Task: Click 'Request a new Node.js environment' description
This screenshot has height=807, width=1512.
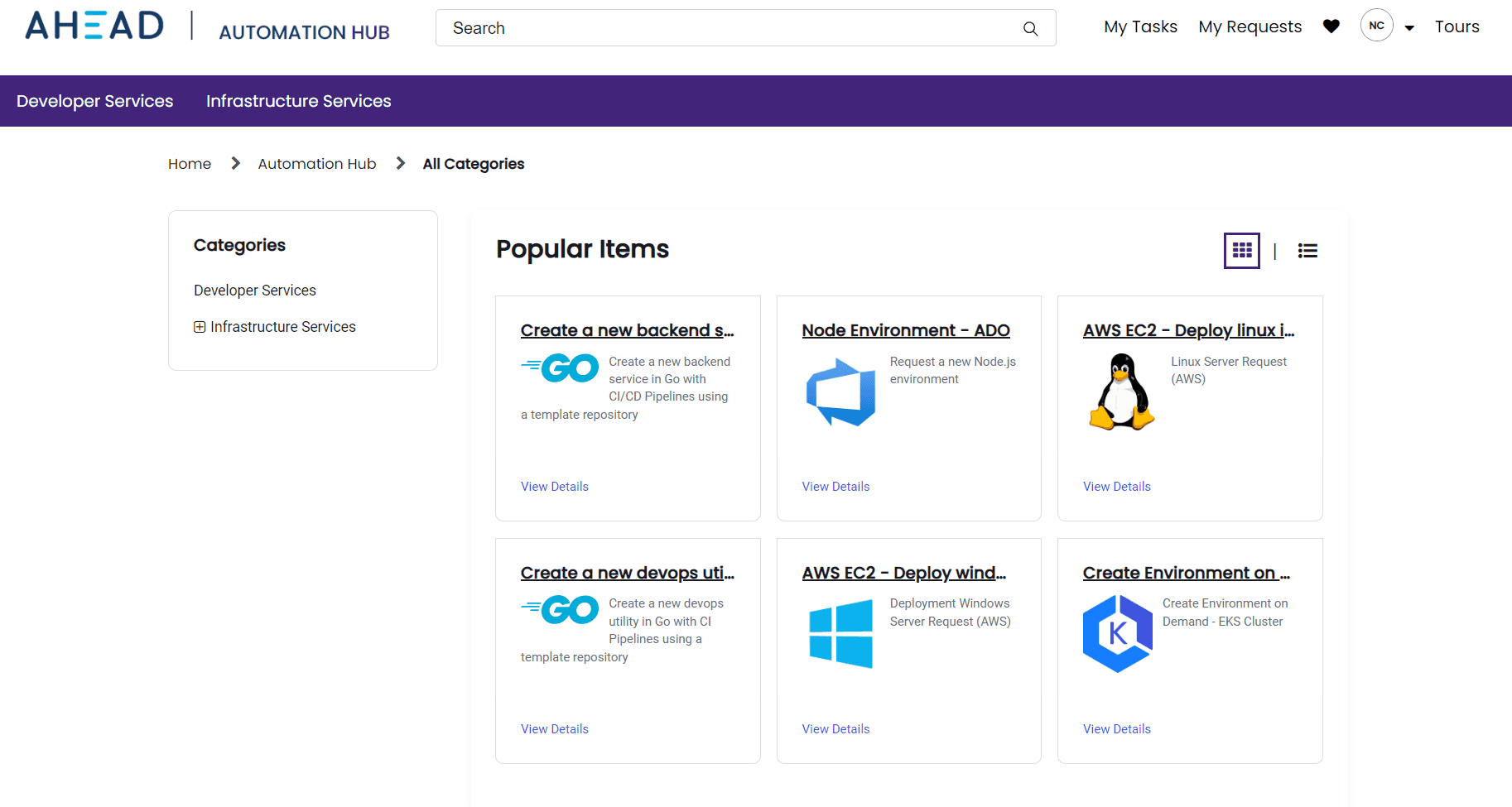Action: pos(953,371)
